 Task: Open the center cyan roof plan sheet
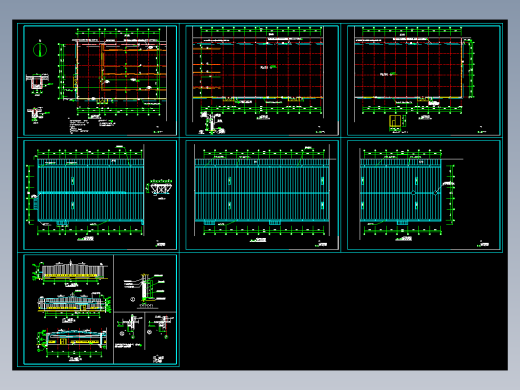click(262, 195)
